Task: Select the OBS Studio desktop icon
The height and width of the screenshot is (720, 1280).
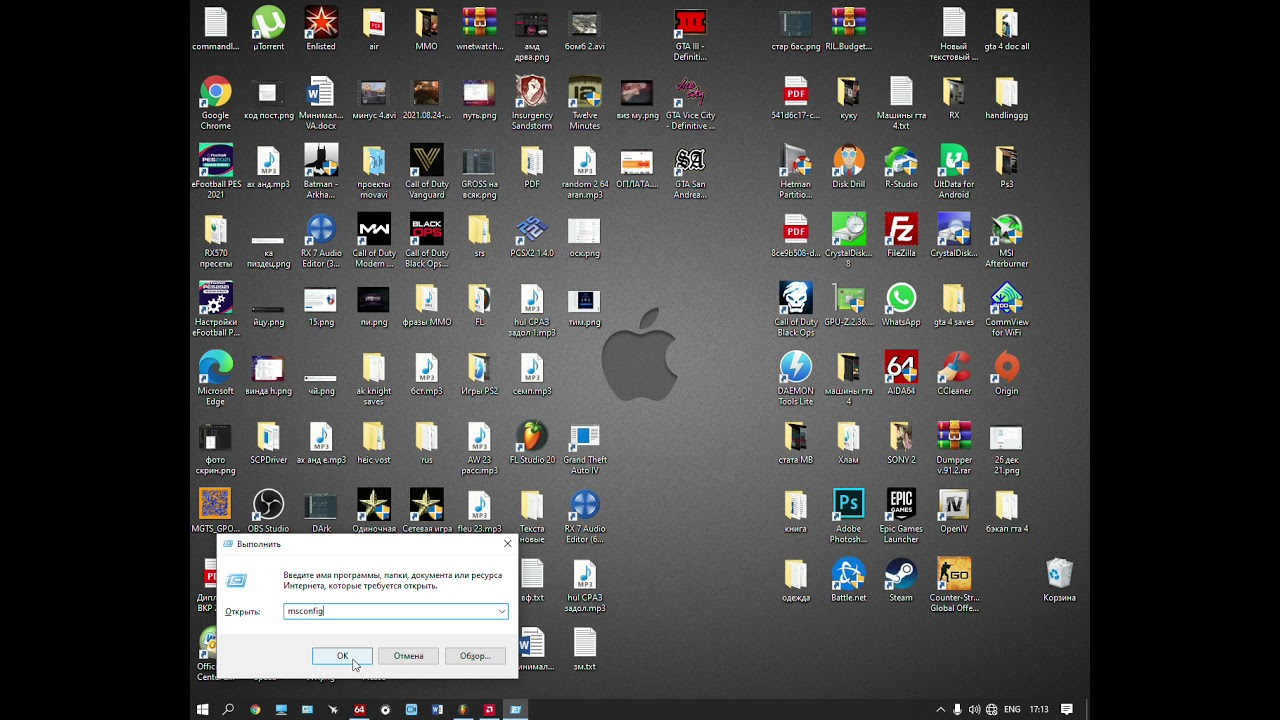Action: coord(268,512)
